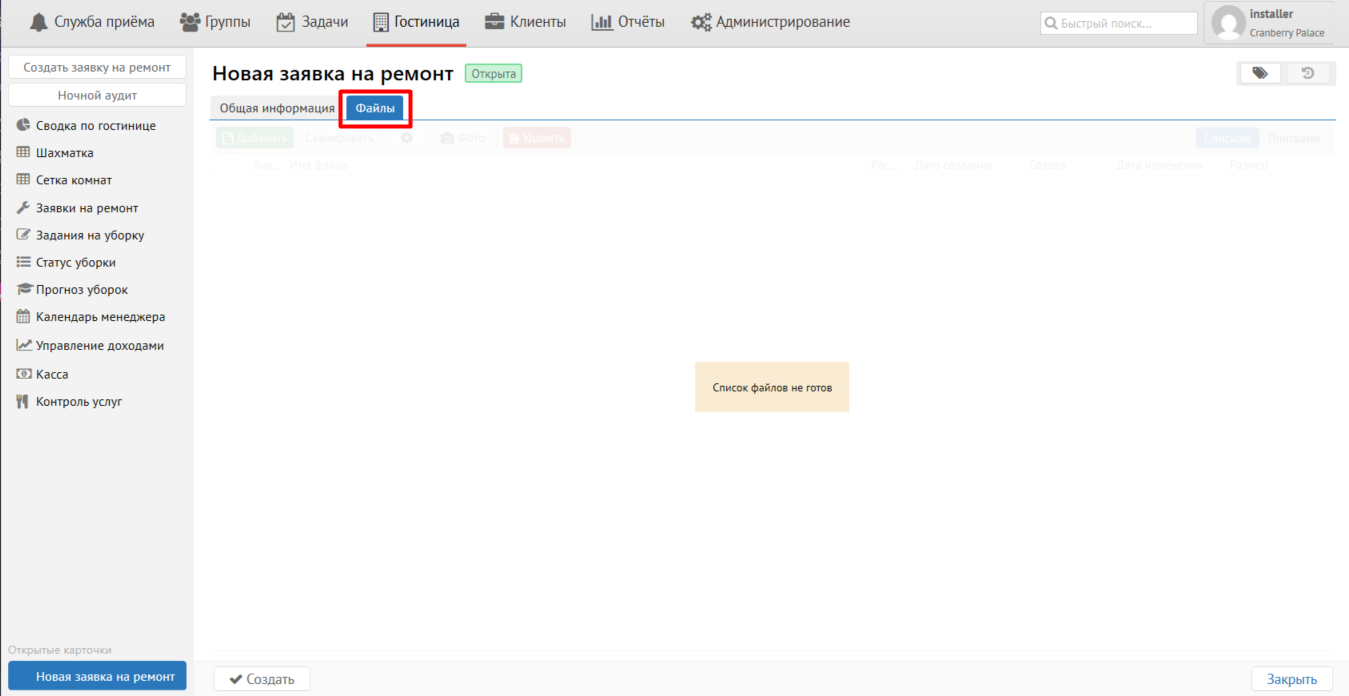1349x696 pixels.
Task: Switch file view to Списком
Action: (1227, 139)
